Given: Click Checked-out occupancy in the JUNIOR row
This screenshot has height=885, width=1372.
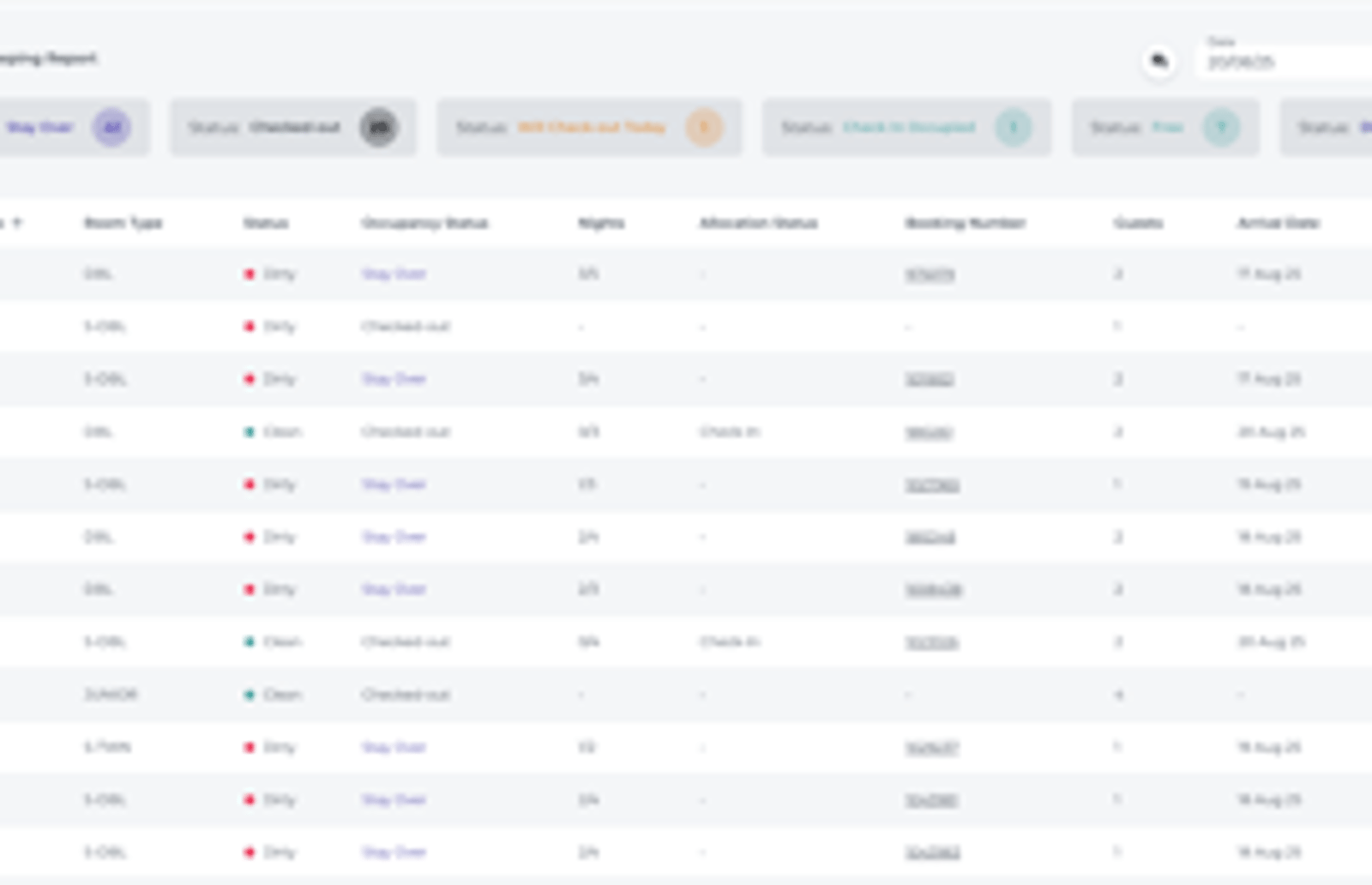Looking at the screenshot, I should (x=406, y=695).
